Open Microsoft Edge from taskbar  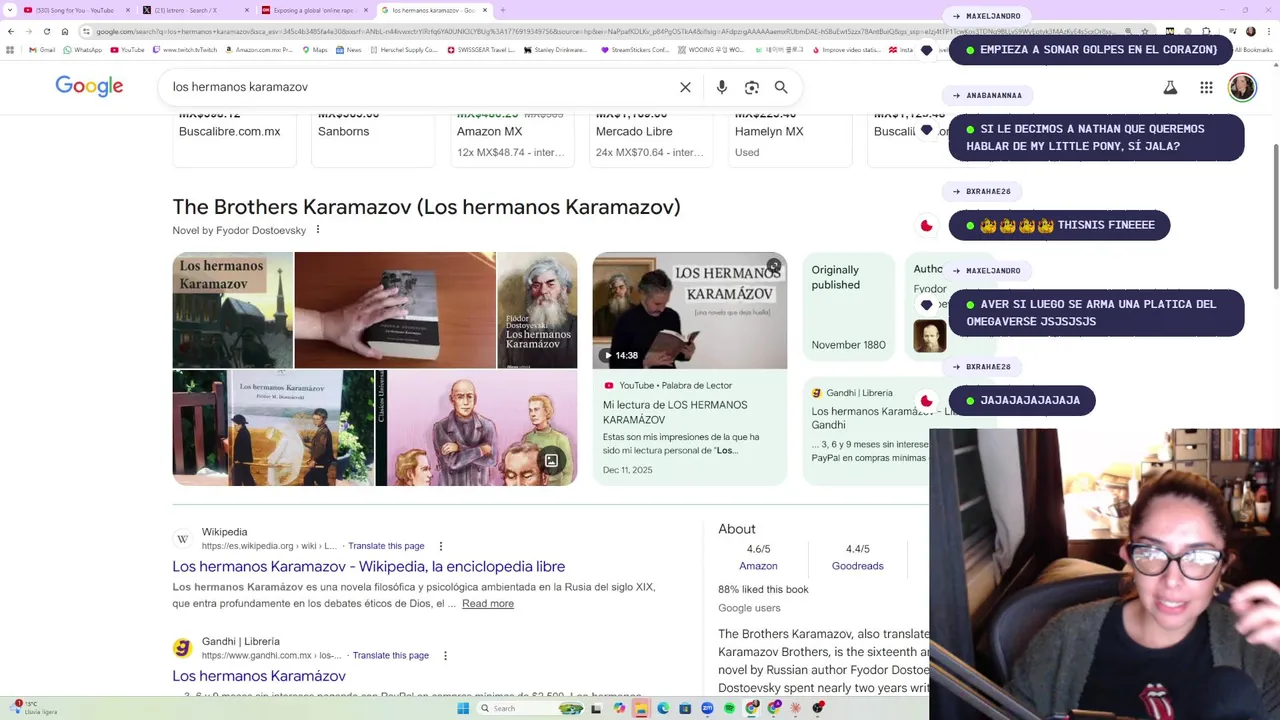(x=663, y=708)
